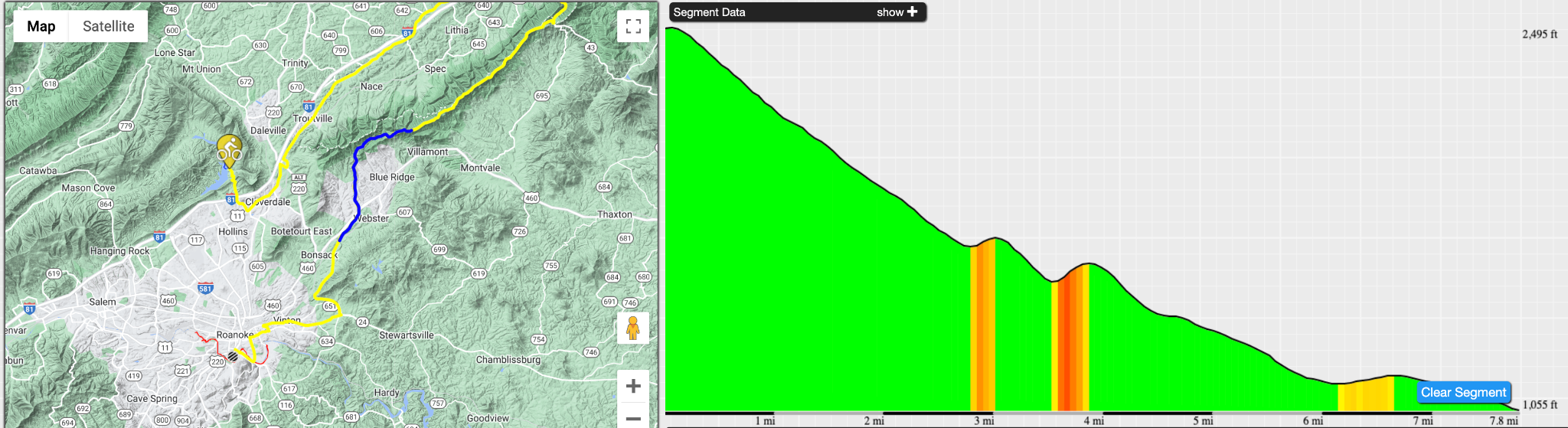Click the Blue Ridge label on map
Screen dimensions: 1568x428
coord(392,177)
